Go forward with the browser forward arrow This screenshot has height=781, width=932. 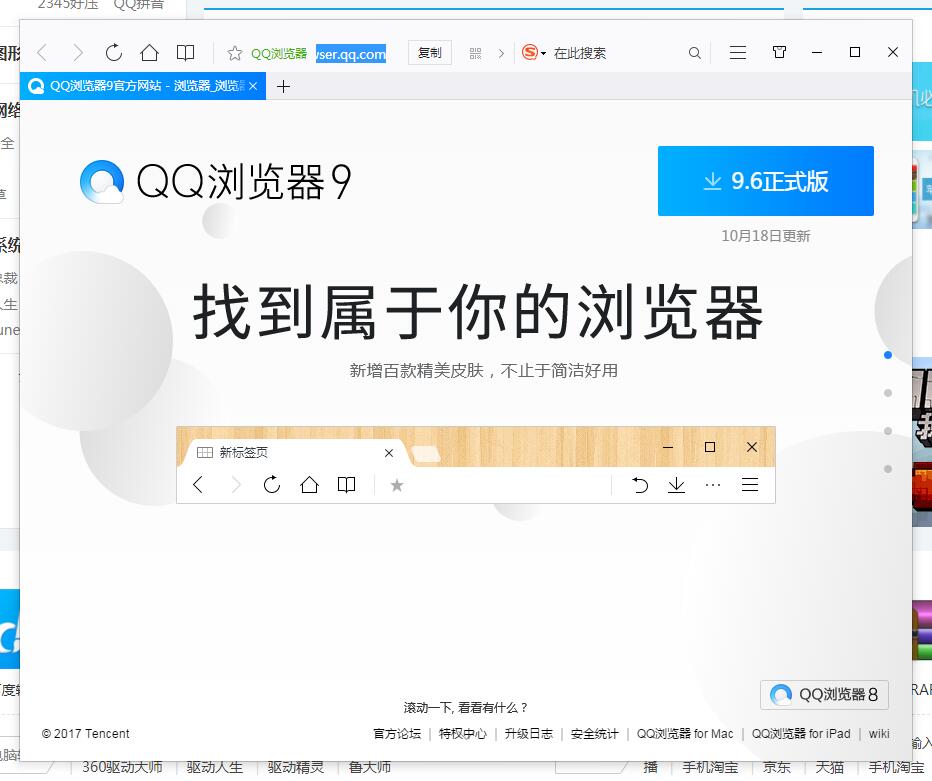coord(78,53)
